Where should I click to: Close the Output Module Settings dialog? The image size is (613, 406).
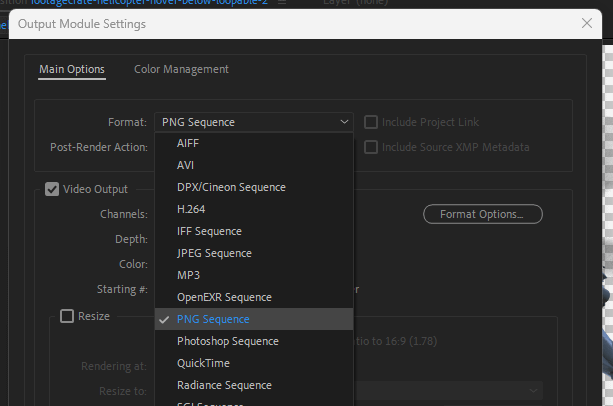[x=587, y=22]
